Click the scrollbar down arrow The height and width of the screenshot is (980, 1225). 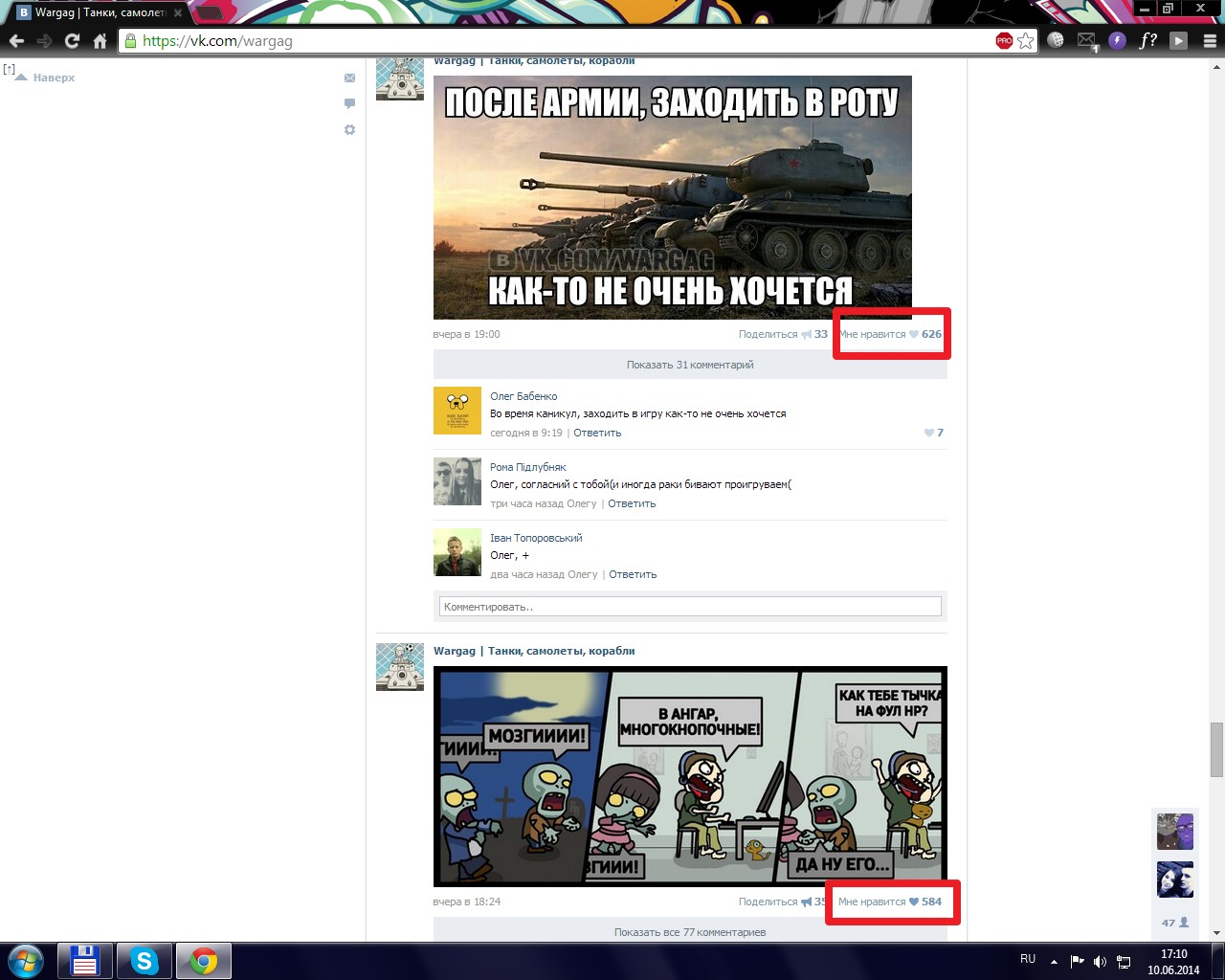(x=1216, y=933)
